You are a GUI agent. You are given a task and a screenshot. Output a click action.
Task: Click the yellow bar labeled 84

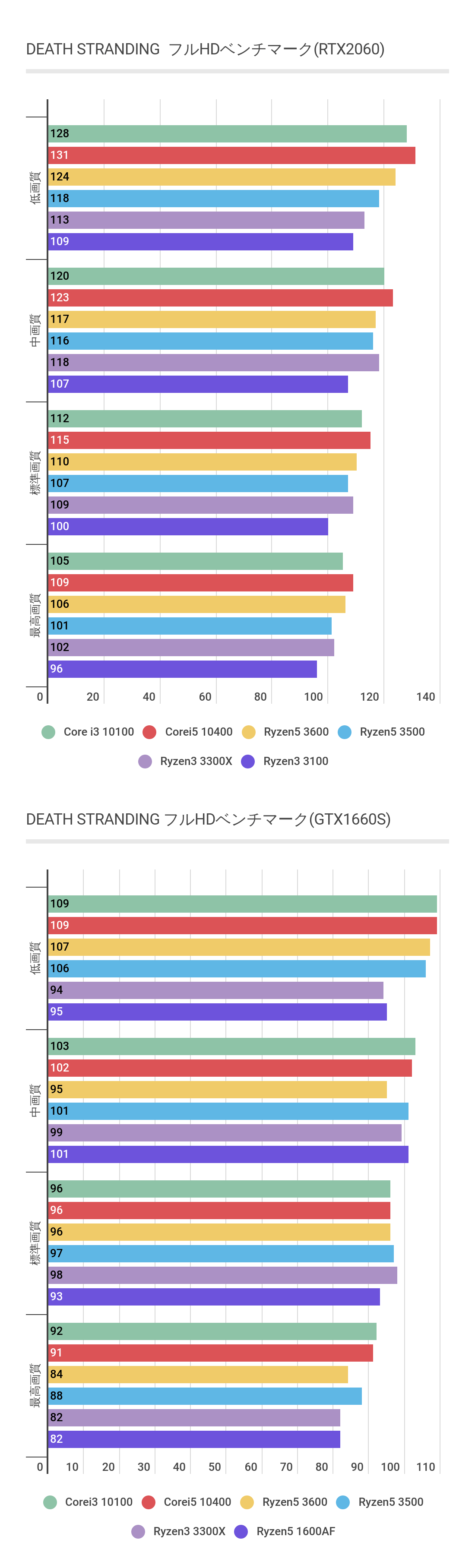pos(198,1374)
